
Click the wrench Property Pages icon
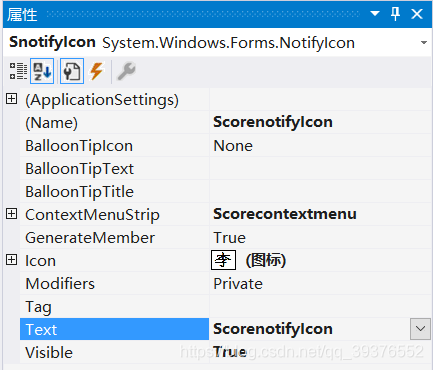point(126,71)
